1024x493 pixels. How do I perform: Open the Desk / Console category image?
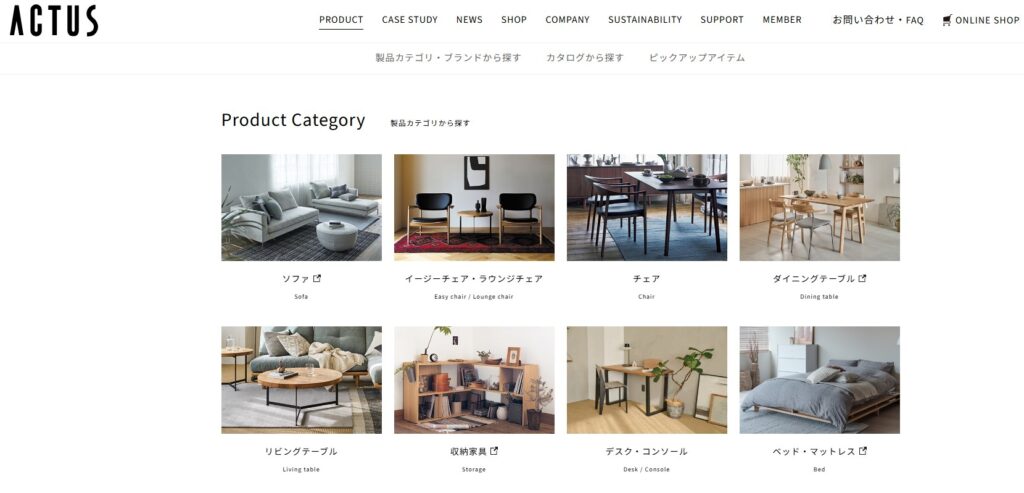(x=647, y=379)
